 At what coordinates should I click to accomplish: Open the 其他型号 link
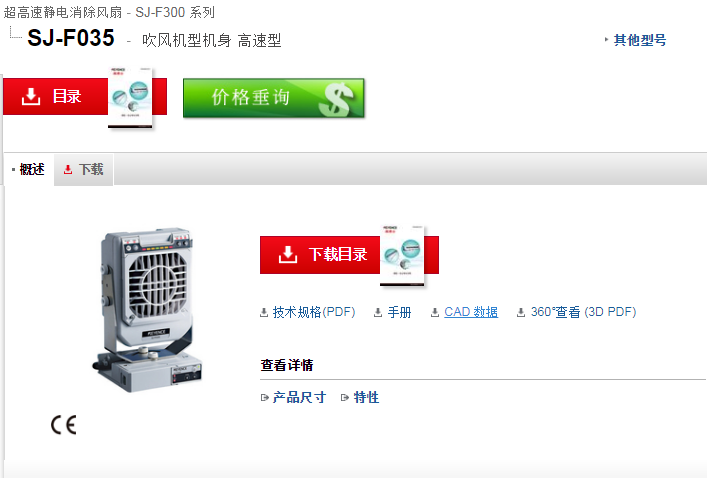(x=639, y=40)
